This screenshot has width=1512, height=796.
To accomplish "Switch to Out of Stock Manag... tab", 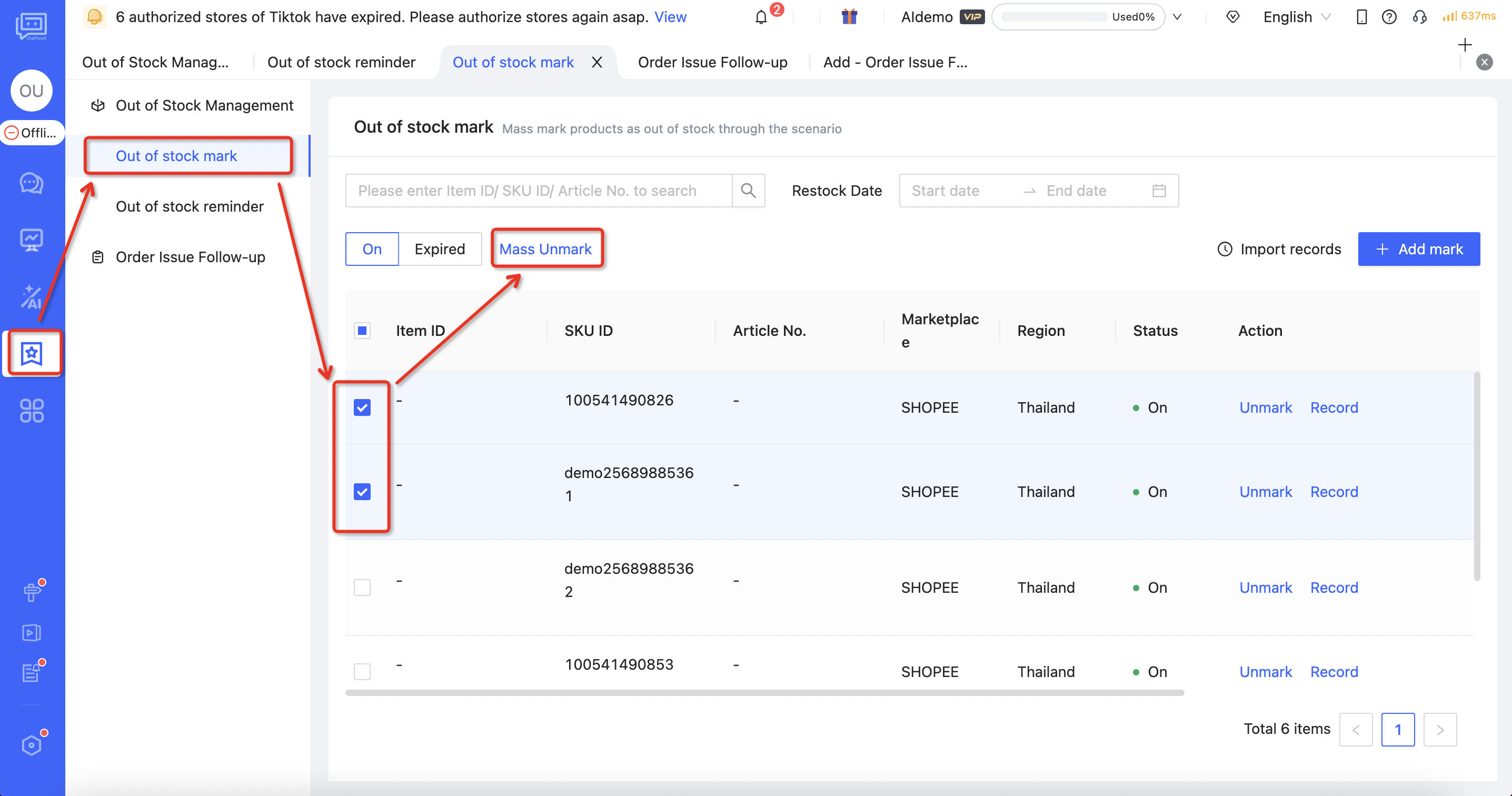I will click(x=155, y=62).
